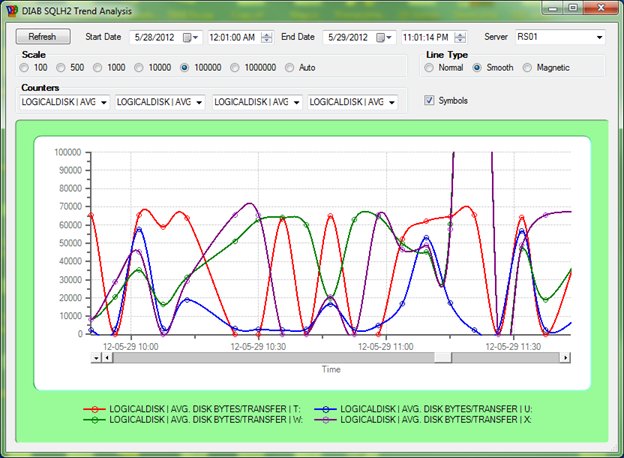Open the End Date calendar picker
This screenshot has width=624, height=458.
coord(384,37)
